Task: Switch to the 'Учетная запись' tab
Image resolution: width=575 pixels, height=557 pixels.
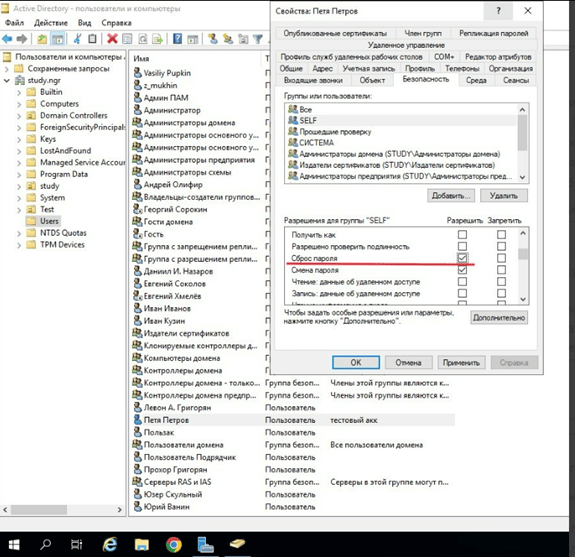Action: (369, 69)
